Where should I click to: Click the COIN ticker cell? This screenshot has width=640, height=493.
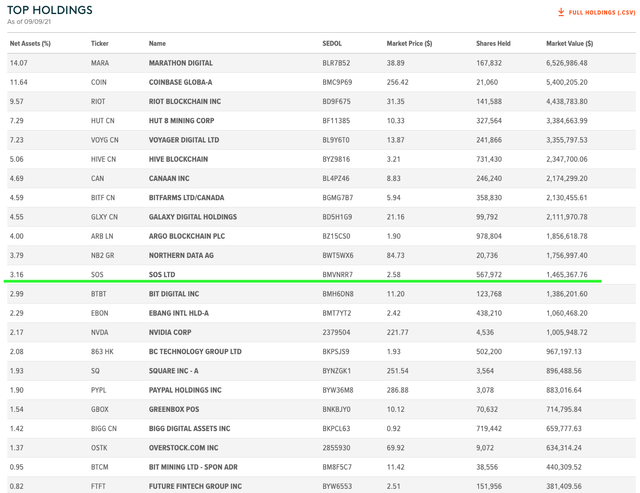(x=98, y=82)
